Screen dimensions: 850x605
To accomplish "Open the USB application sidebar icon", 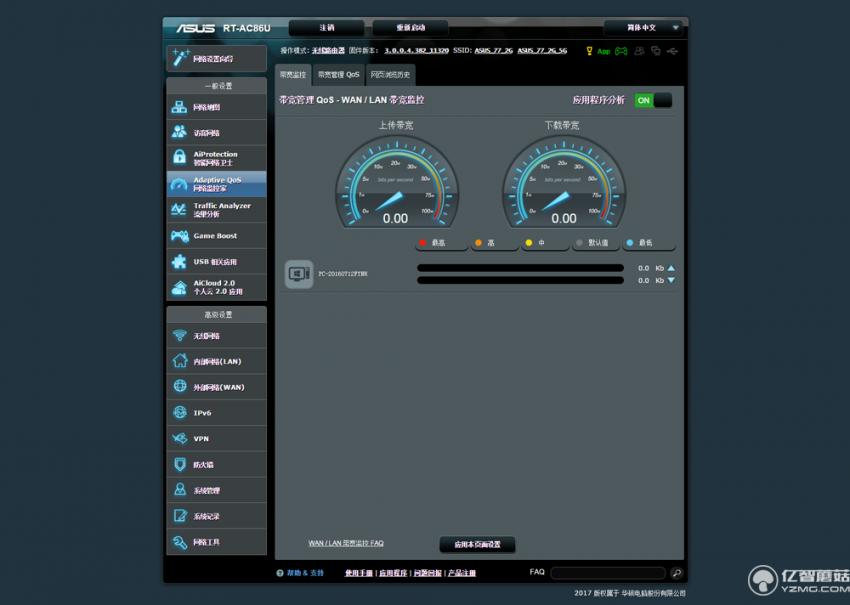I will coord(178,262).
